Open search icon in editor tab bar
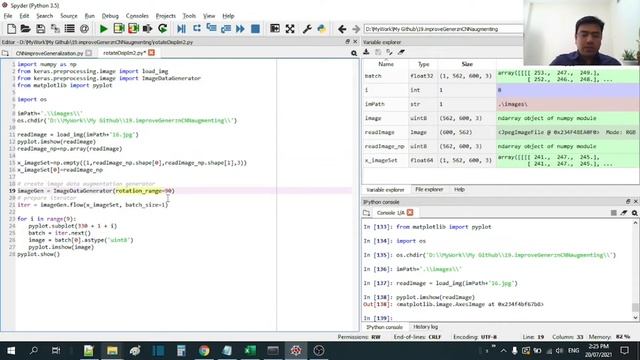The height and width of the screenshot is (360, 640). coord(354,53)
